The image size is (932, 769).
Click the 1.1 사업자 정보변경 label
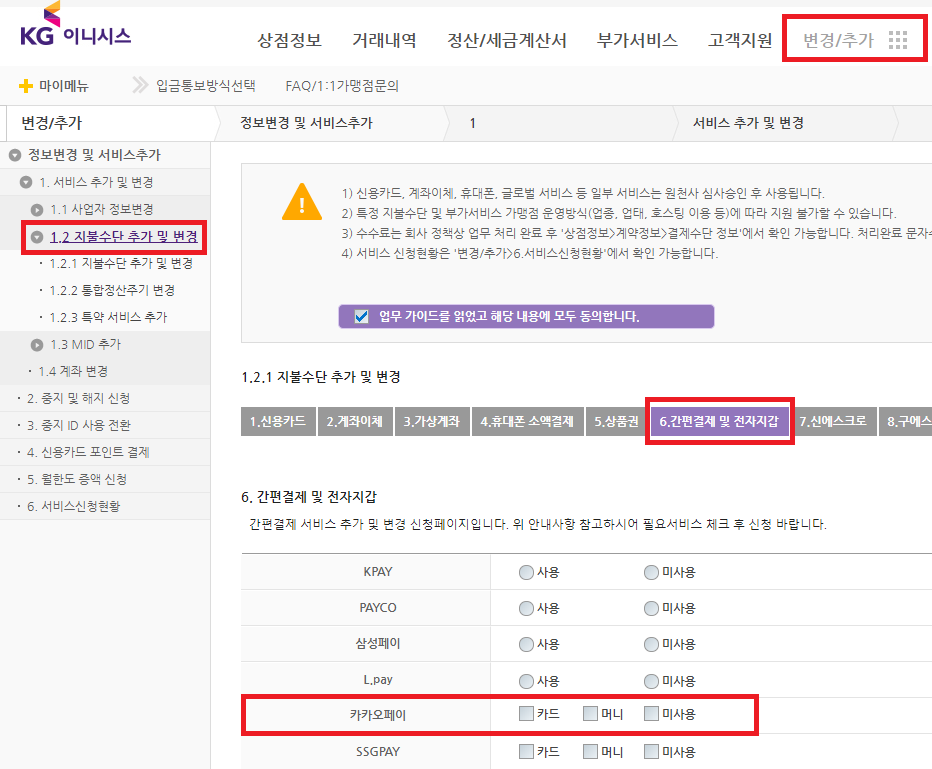102,209
